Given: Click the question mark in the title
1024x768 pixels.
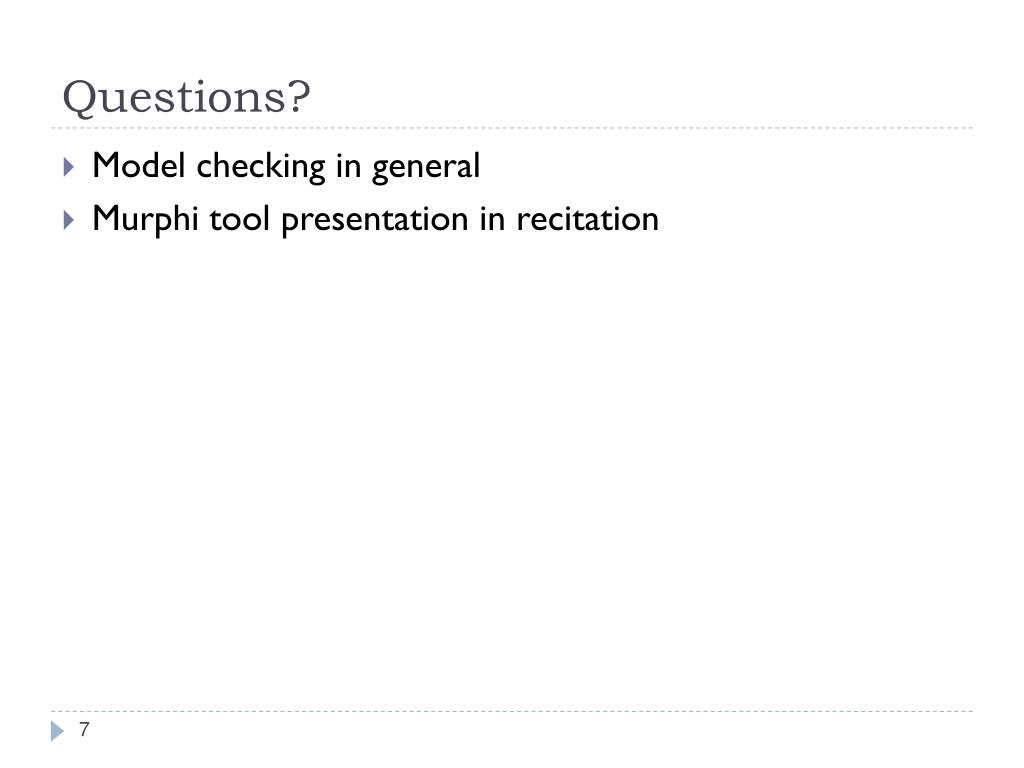Looking at the screenshot, I should point(299,96).
